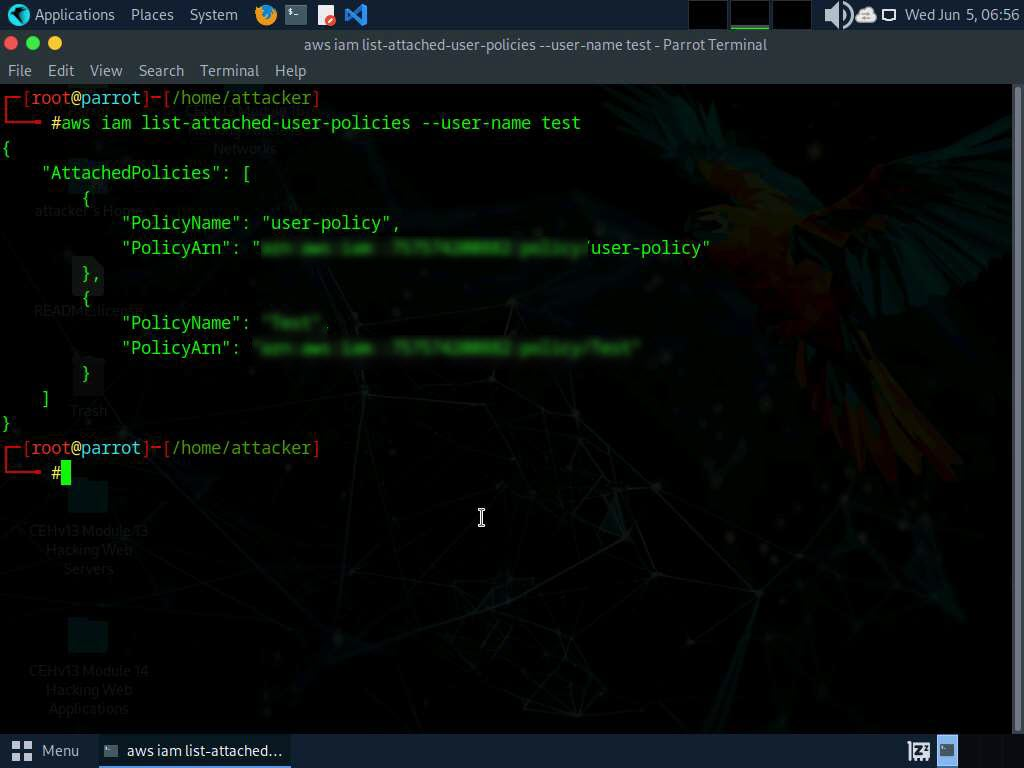Click the bottom-left Menu button
The width and height of the screenshot is (1024, 768).
[x=46, y=750]
